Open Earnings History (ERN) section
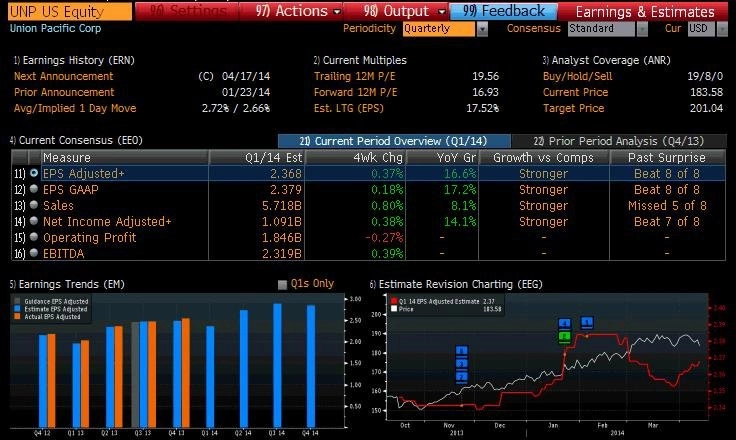This screenshot has height=440, width=736. [74, 60]
